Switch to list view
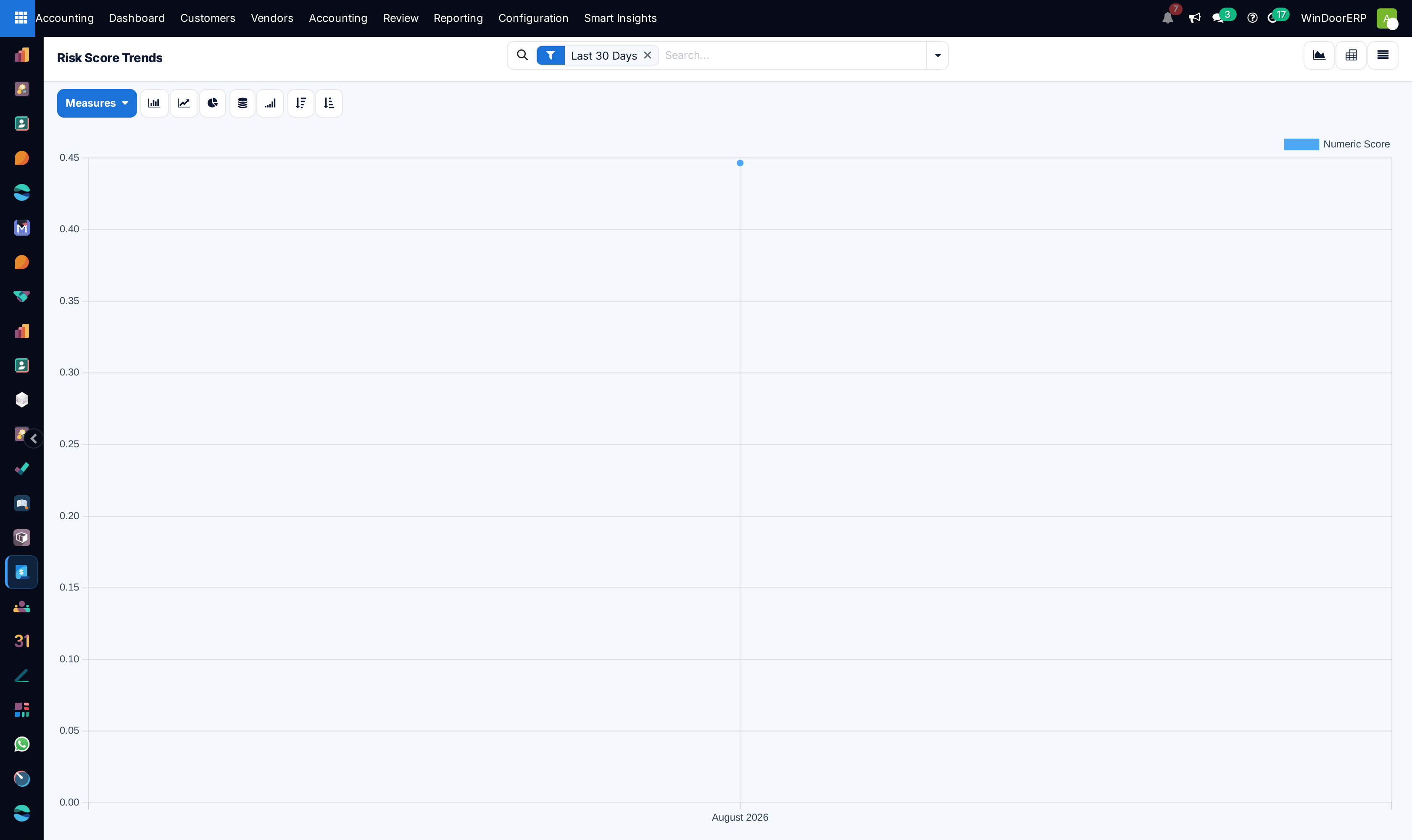The width and height of the screenshot is (1412, 840). click(x=1383, y=55)
